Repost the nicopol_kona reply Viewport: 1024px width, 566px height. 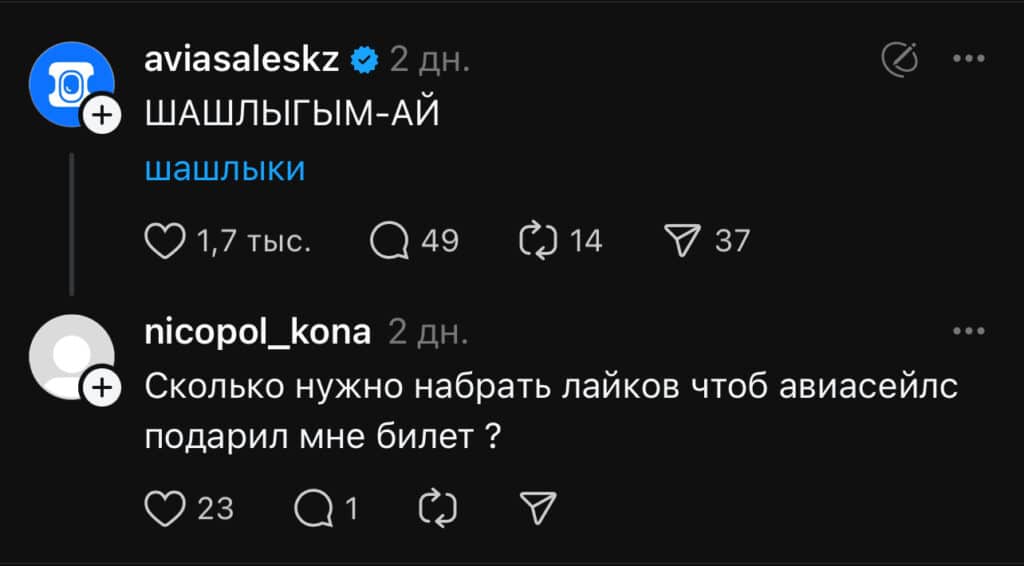(x=439, y=509)
